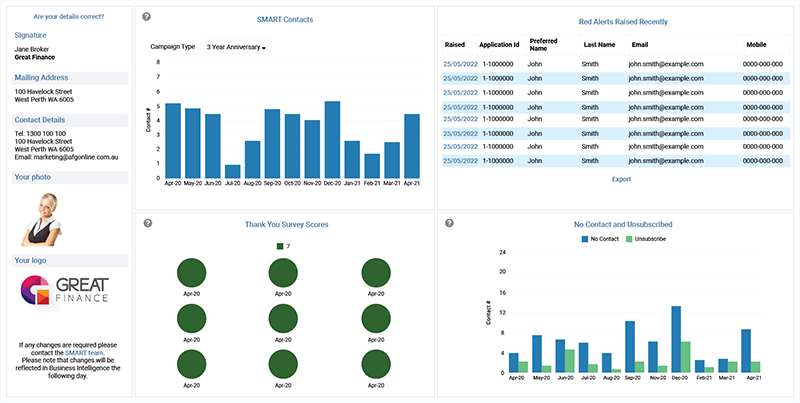Screen dimensions: 800x403
Task: Open the SMART team link
Action: tap(84, 354)
